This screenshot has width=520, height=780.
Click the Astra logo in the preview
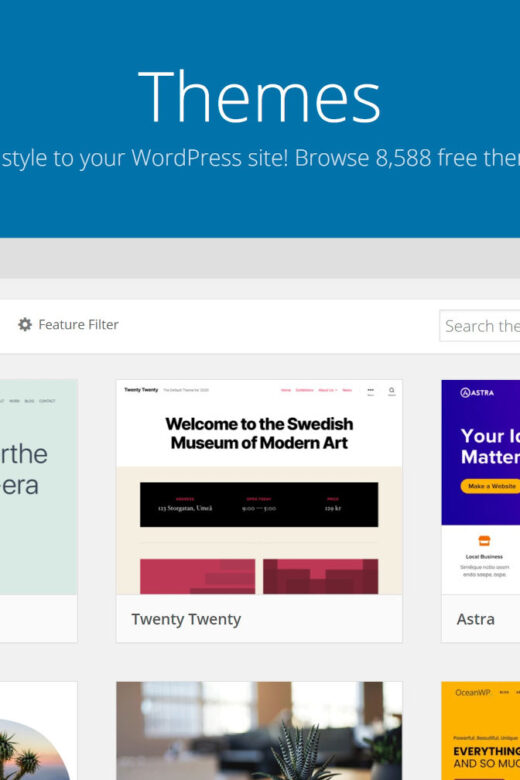pos(477,392)
